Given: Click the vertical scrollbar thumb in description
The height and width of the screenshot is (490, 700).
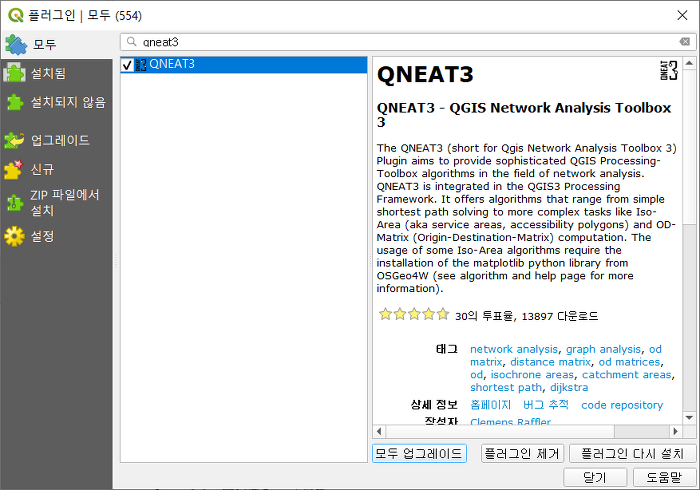Looking at the screenshot, I should (689, 148).
